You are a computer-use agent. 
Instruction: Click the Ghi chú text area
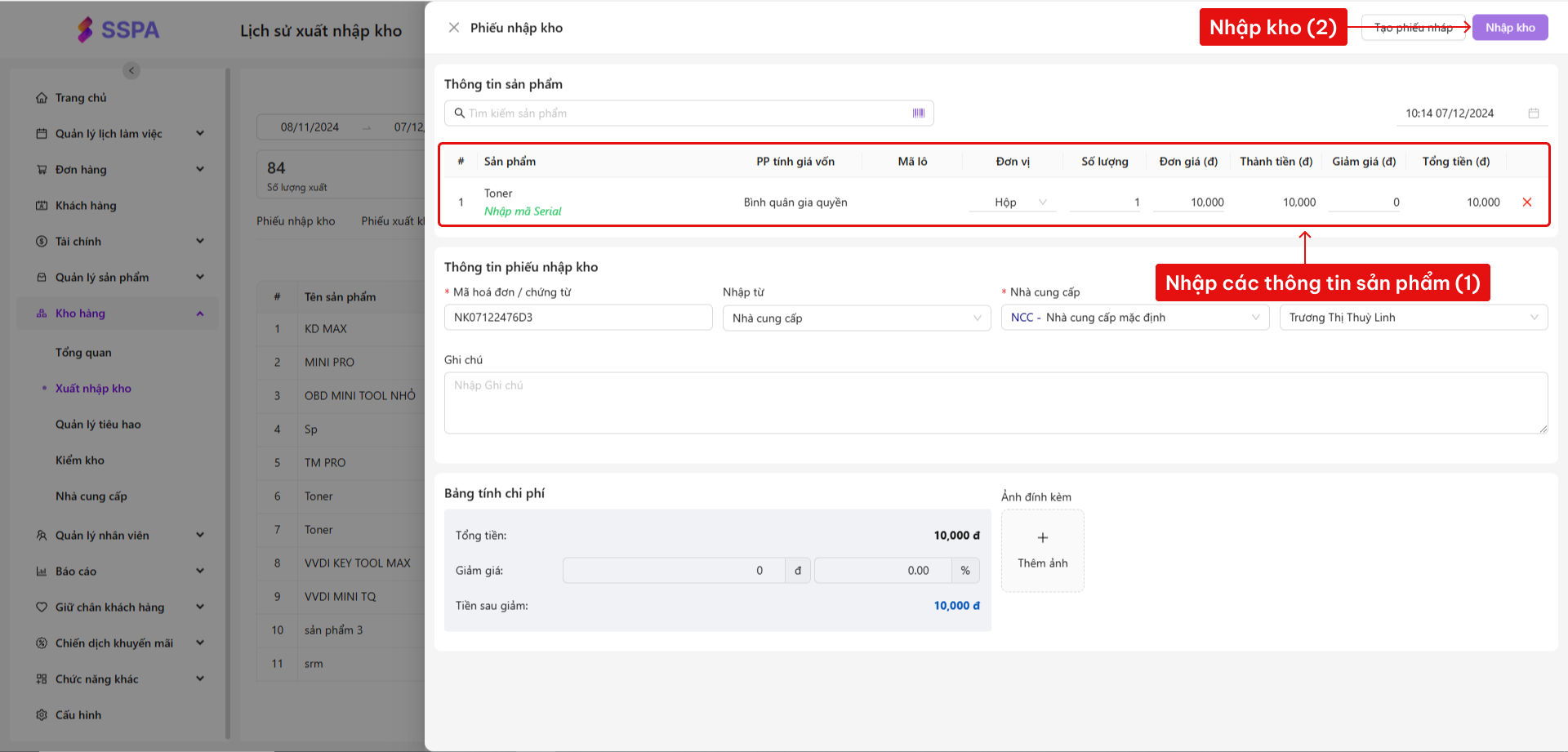click(996, 403)
